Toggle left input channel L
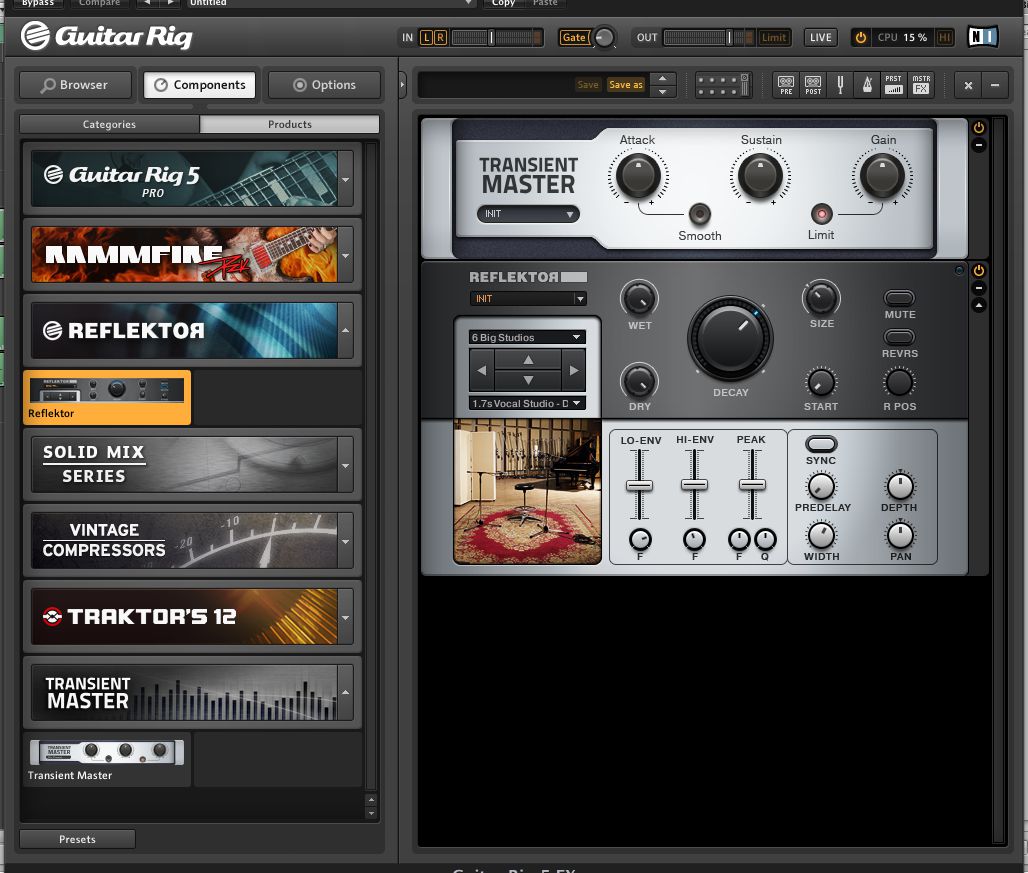The width and height of the screenshot is (1028, 873). (426, 37)
